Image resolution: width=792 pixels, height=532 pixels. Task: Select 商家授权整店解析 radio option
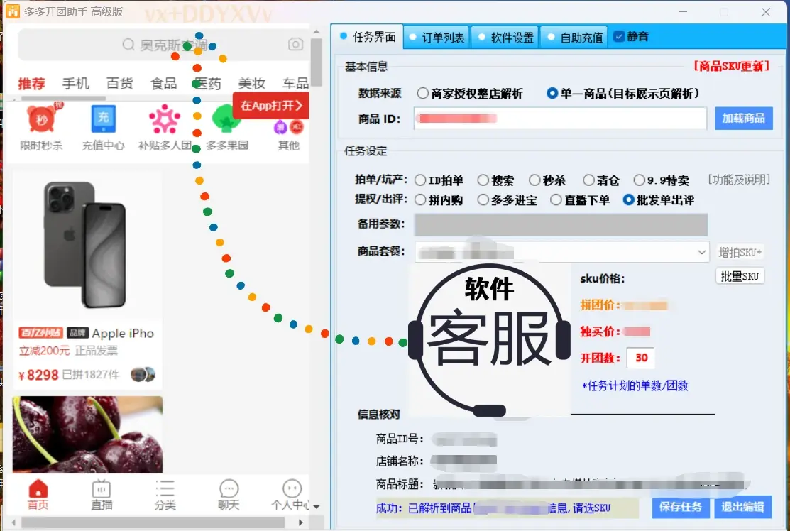(423, 93)
